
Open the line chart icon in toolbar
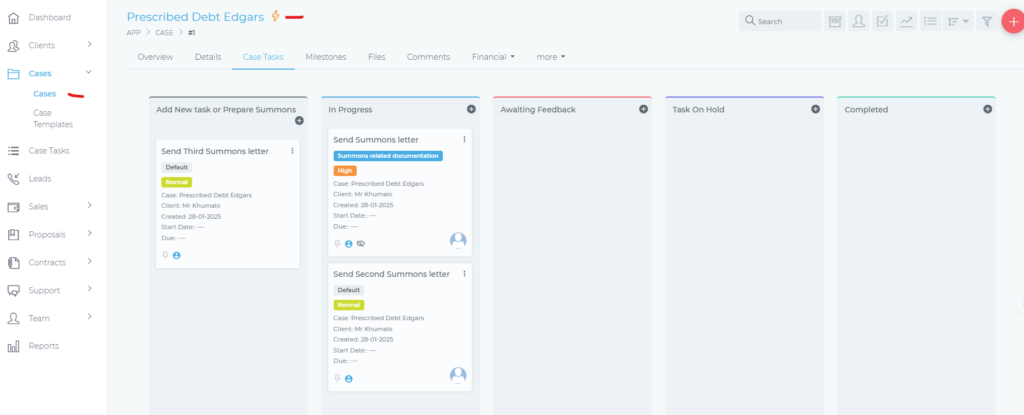907,21
